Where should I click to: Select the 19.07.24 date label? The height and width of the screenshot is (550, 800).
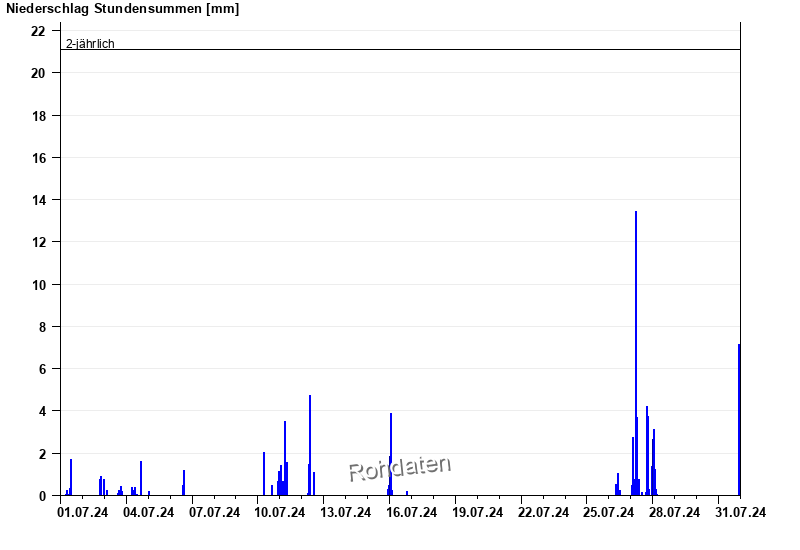pyautogui.click(x=478, y=513)
